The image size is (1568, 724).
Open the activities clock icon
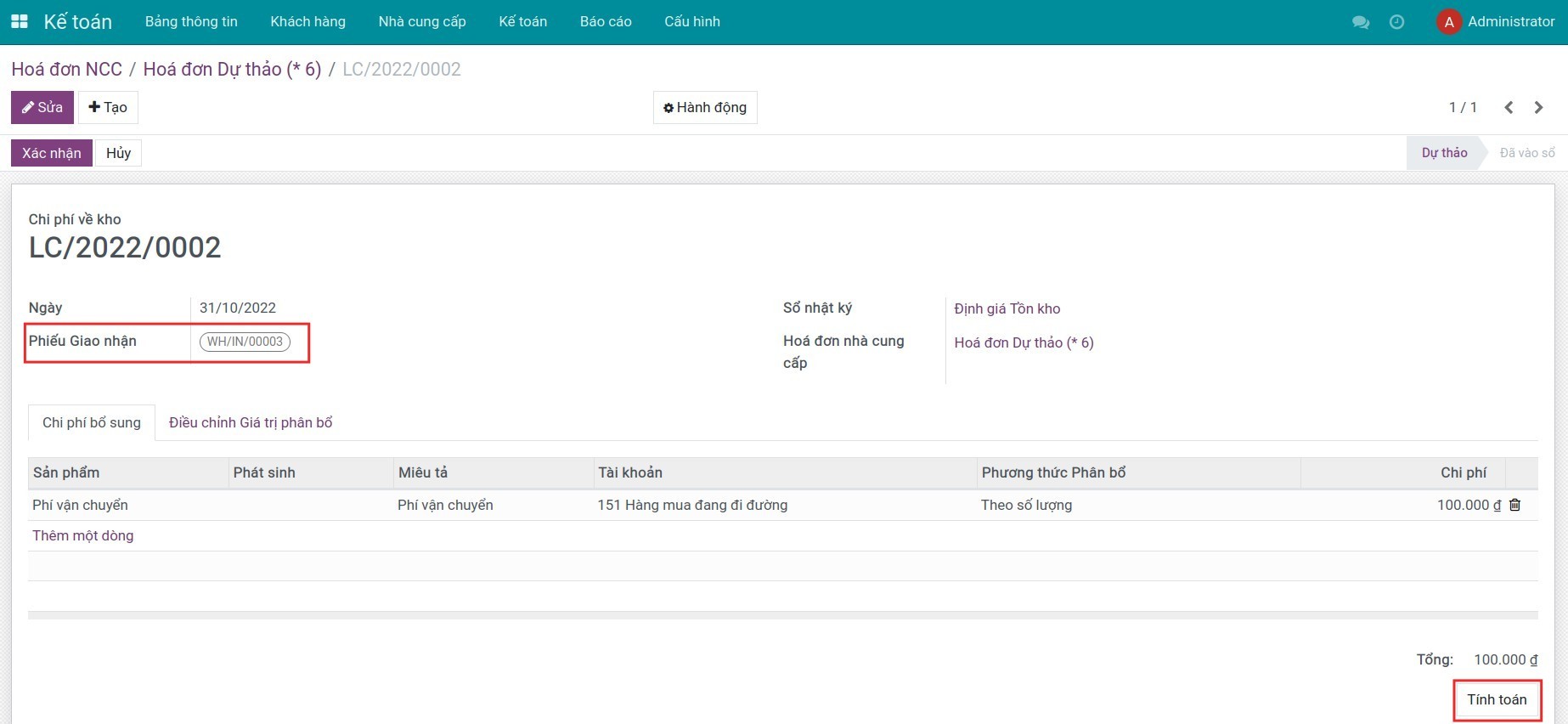(x=1396, y=22)
